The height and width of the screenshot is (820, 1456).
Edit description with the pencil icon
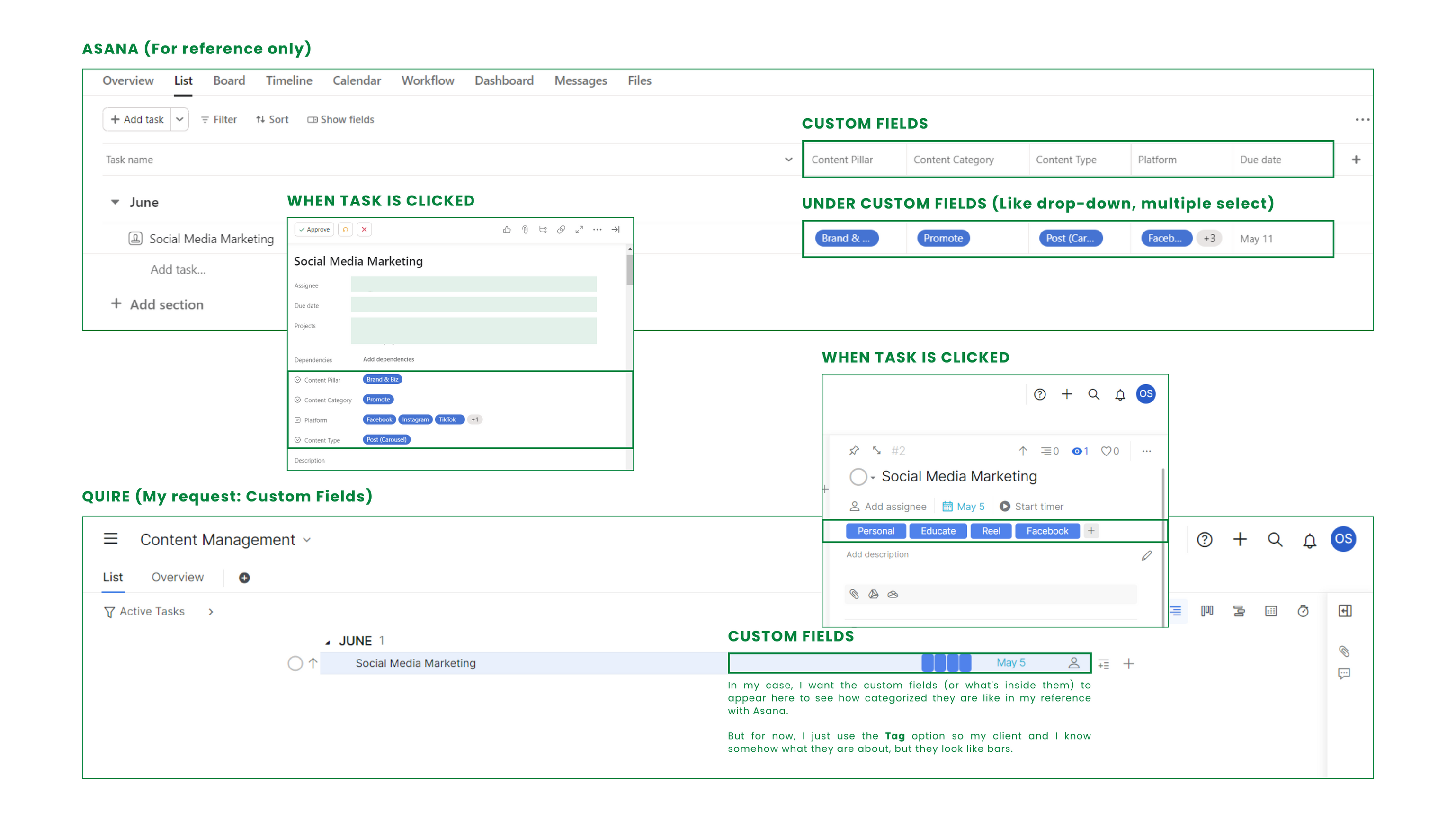point(1146,555)
